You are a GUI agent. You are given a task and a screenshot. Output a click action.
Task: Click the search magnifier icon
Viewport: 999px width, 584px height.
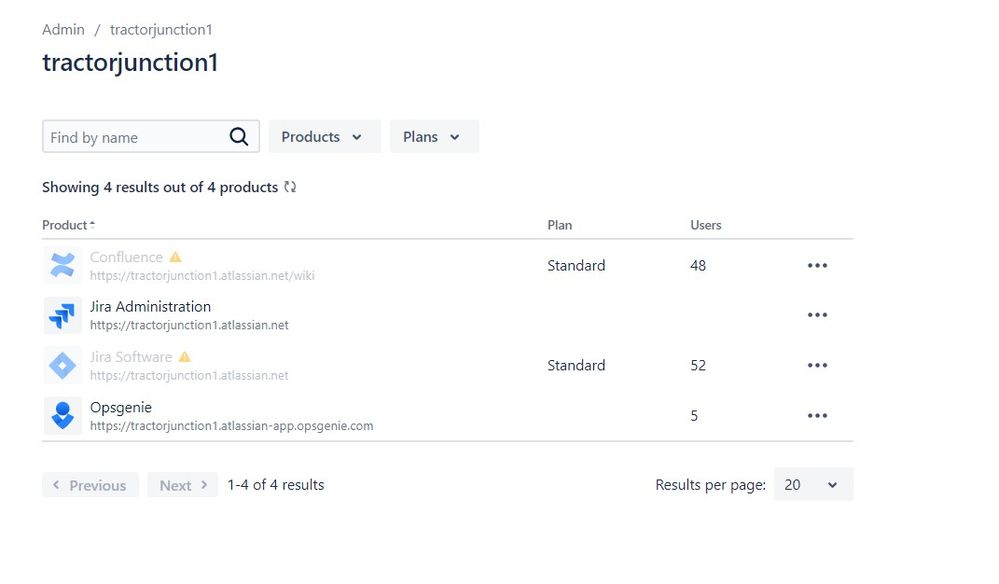click(239, 136)
